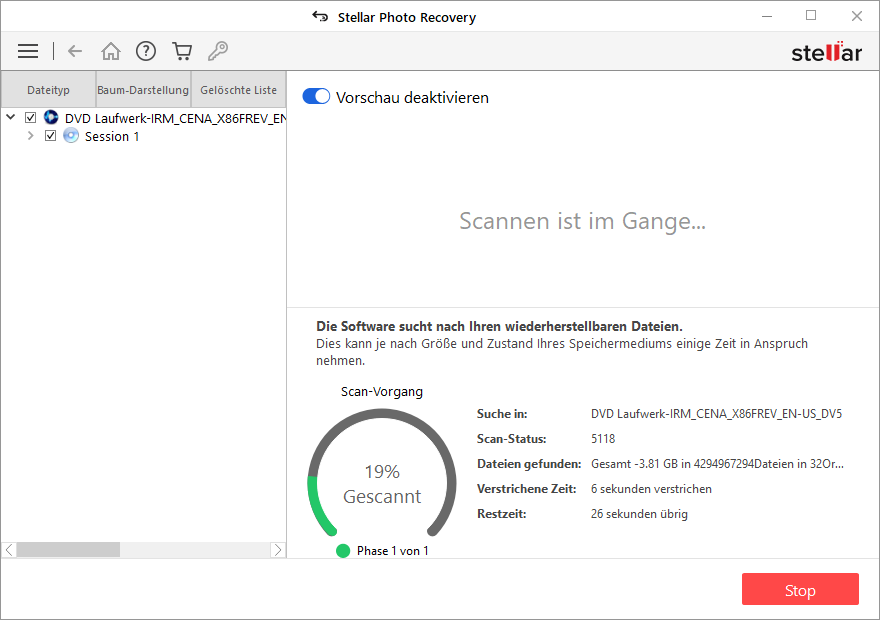Screen dimensions: 880x620
Task: Expand the Session 1 tree node
Action: pos(30,136)
